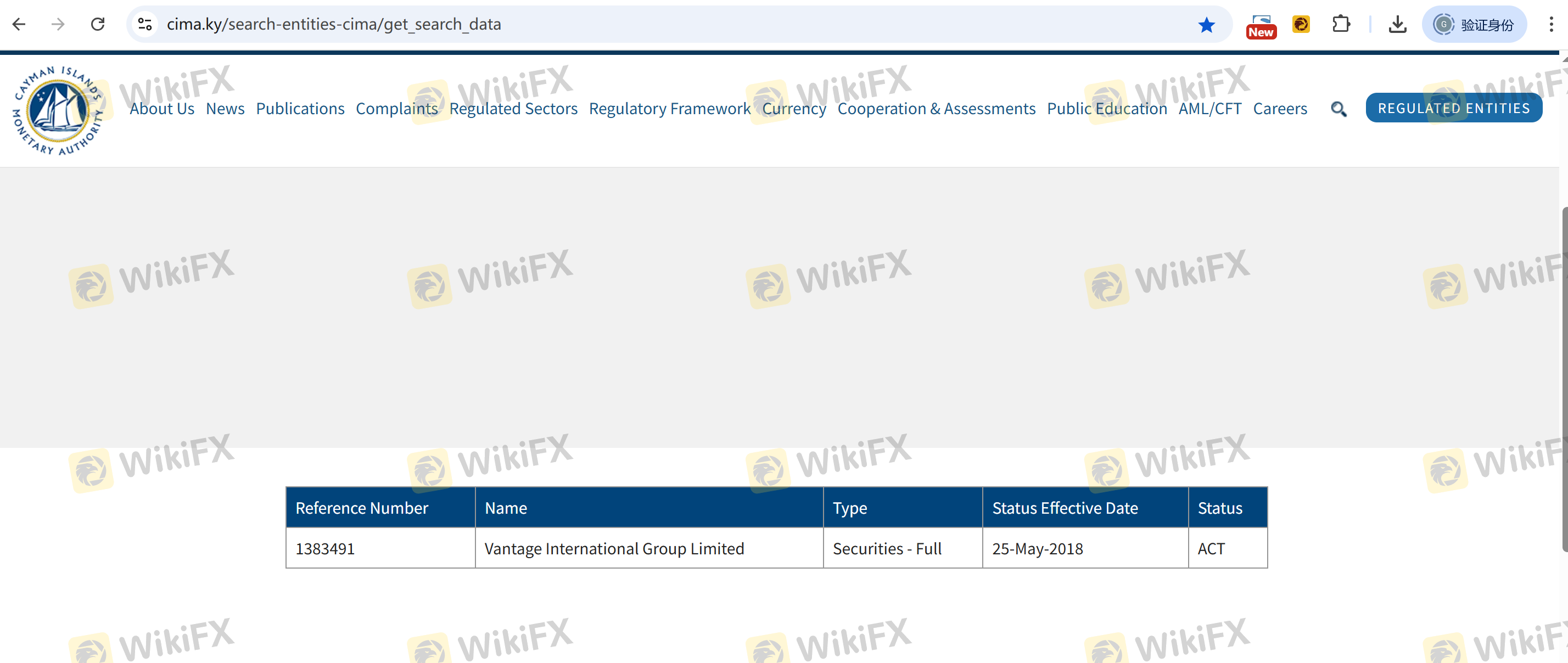
Task: Click the red New extension icon
Action: (x=1261, y=26)
